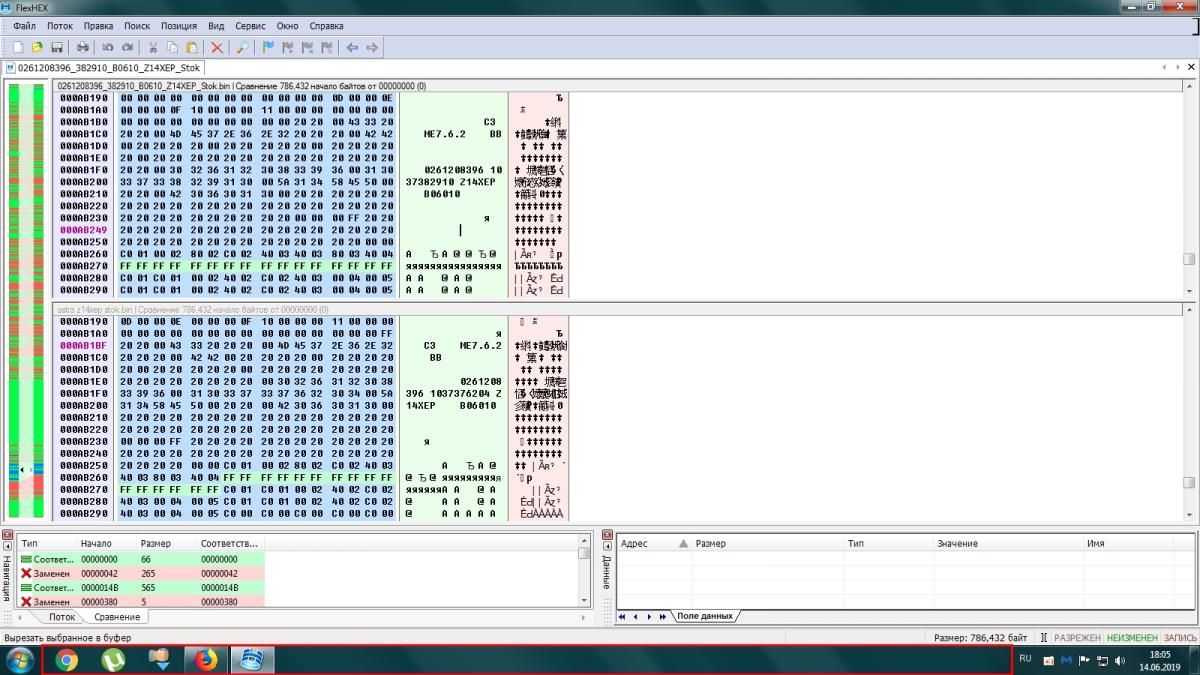Open the Окно menu
This screenshot has width=1200, height=675.
click(x=288, y=25)
